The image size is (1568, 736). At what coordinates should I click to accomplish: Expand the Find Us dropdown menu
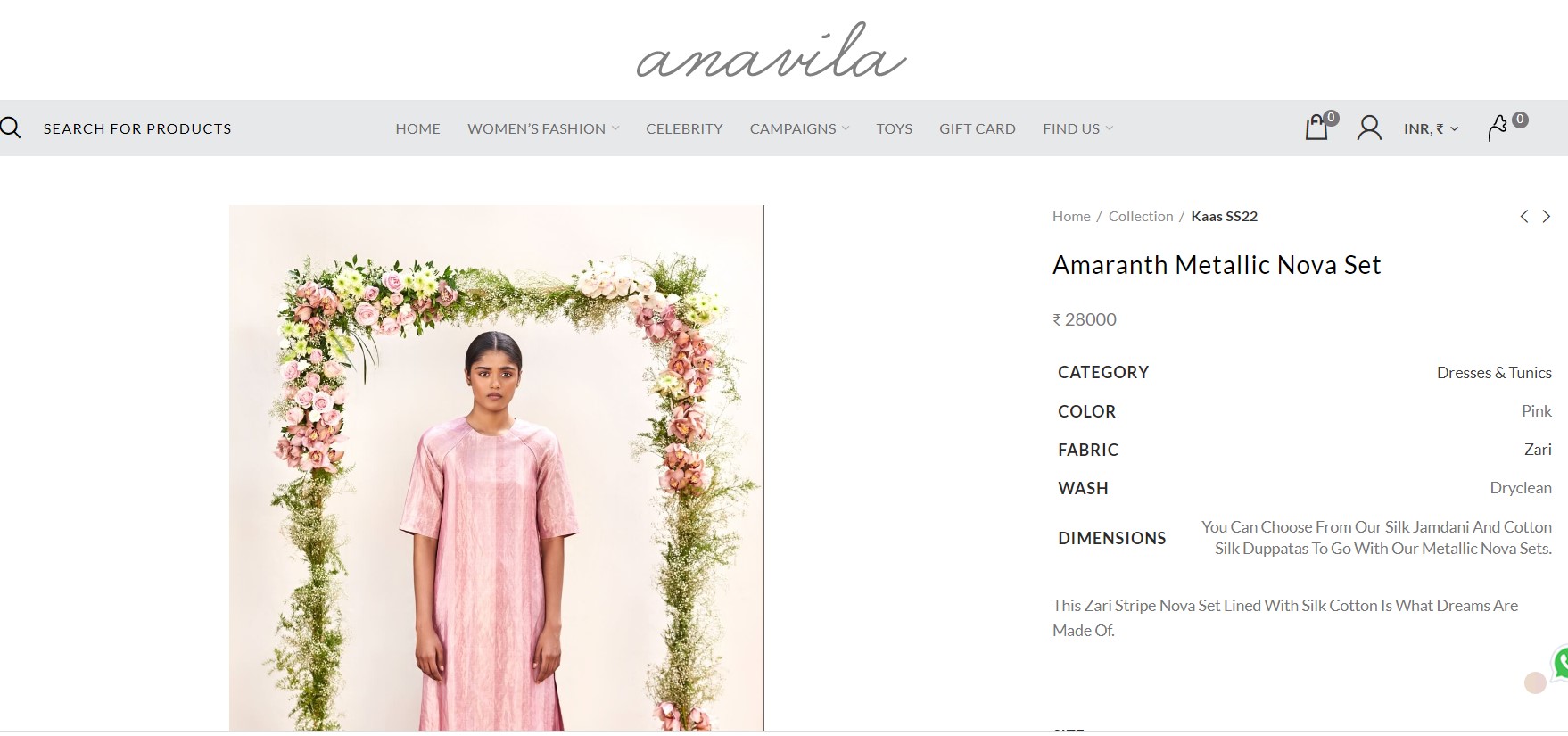(x=1077, y=128)
